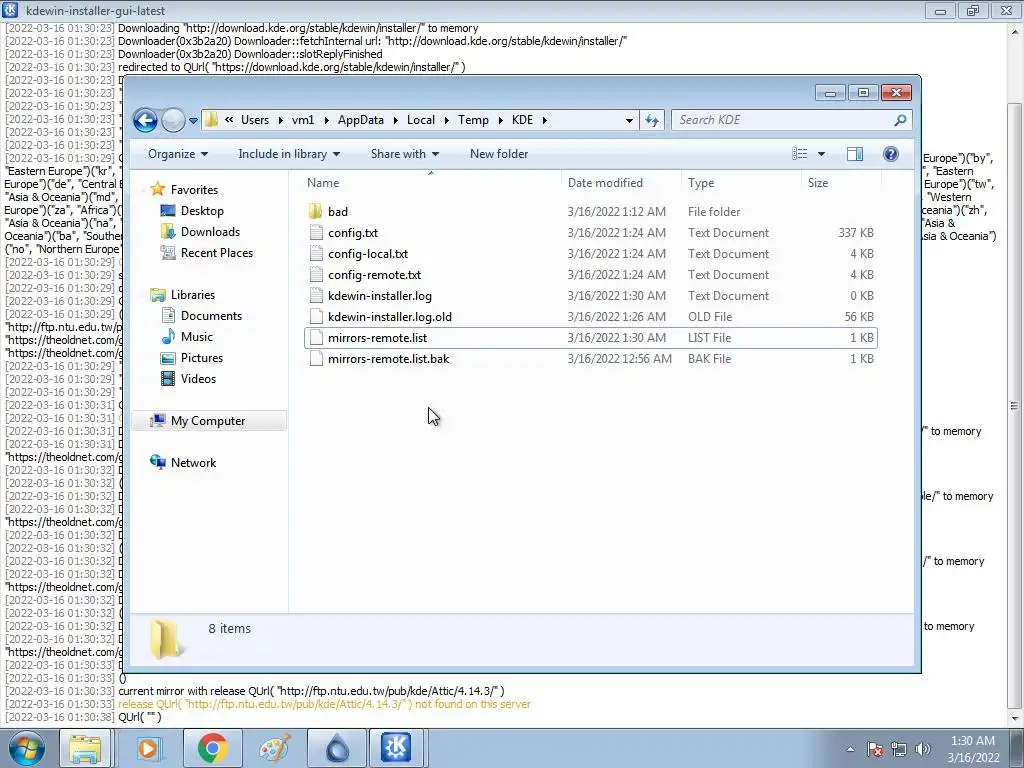Open the Windows Start menu
The width and height of the screenshot is (1024, 768).
tap(27, 748)
